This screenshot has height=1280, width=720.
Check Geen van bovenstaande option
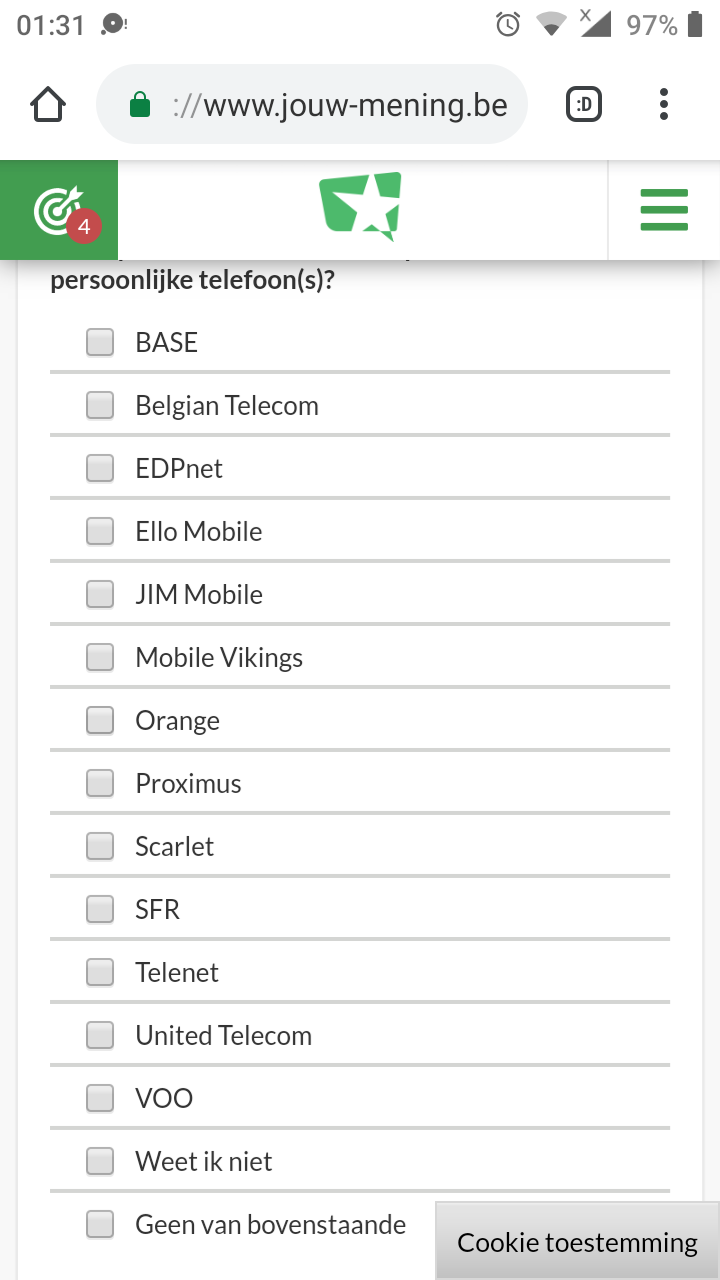(x=100, y=1225)
